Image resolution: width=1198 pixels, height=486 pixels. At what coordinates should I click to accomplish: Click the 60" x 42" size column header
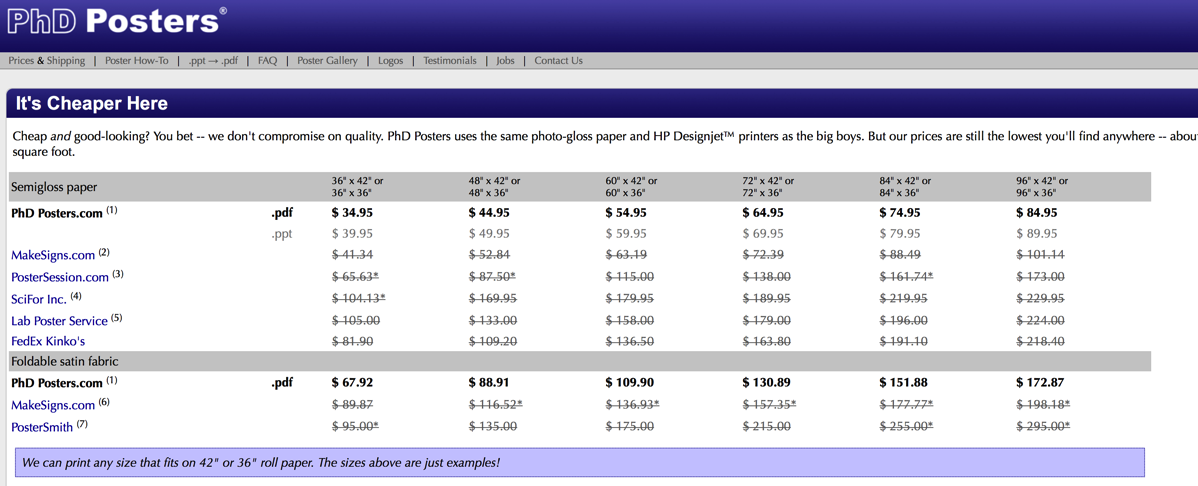point(631,186)
